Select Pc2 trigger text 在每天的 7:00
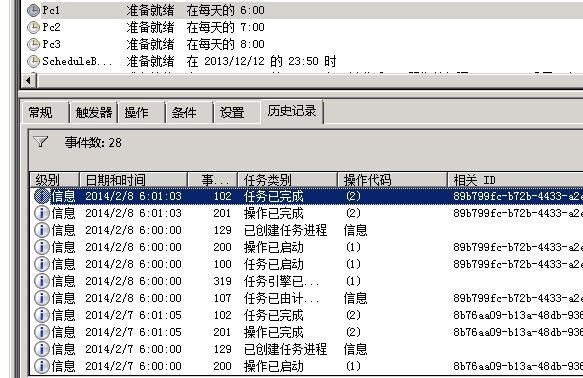 [225, 27]
